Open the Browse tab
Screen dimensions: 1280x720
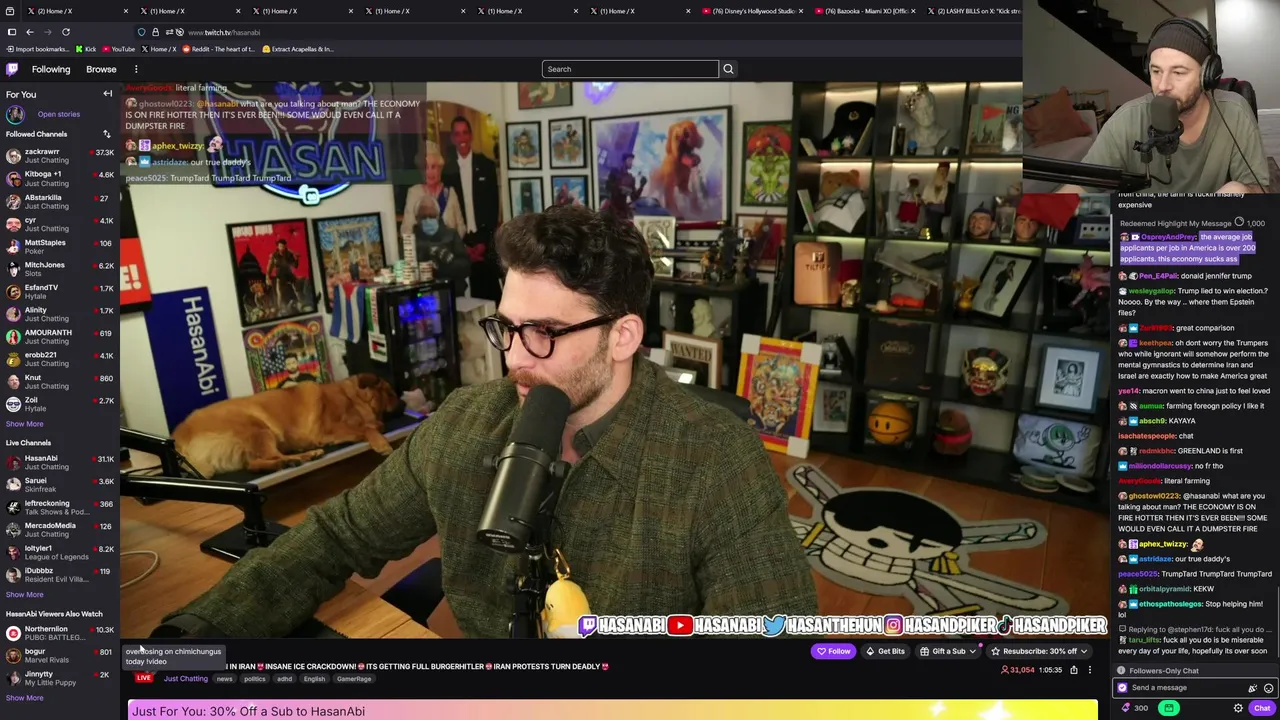(101, 69)
